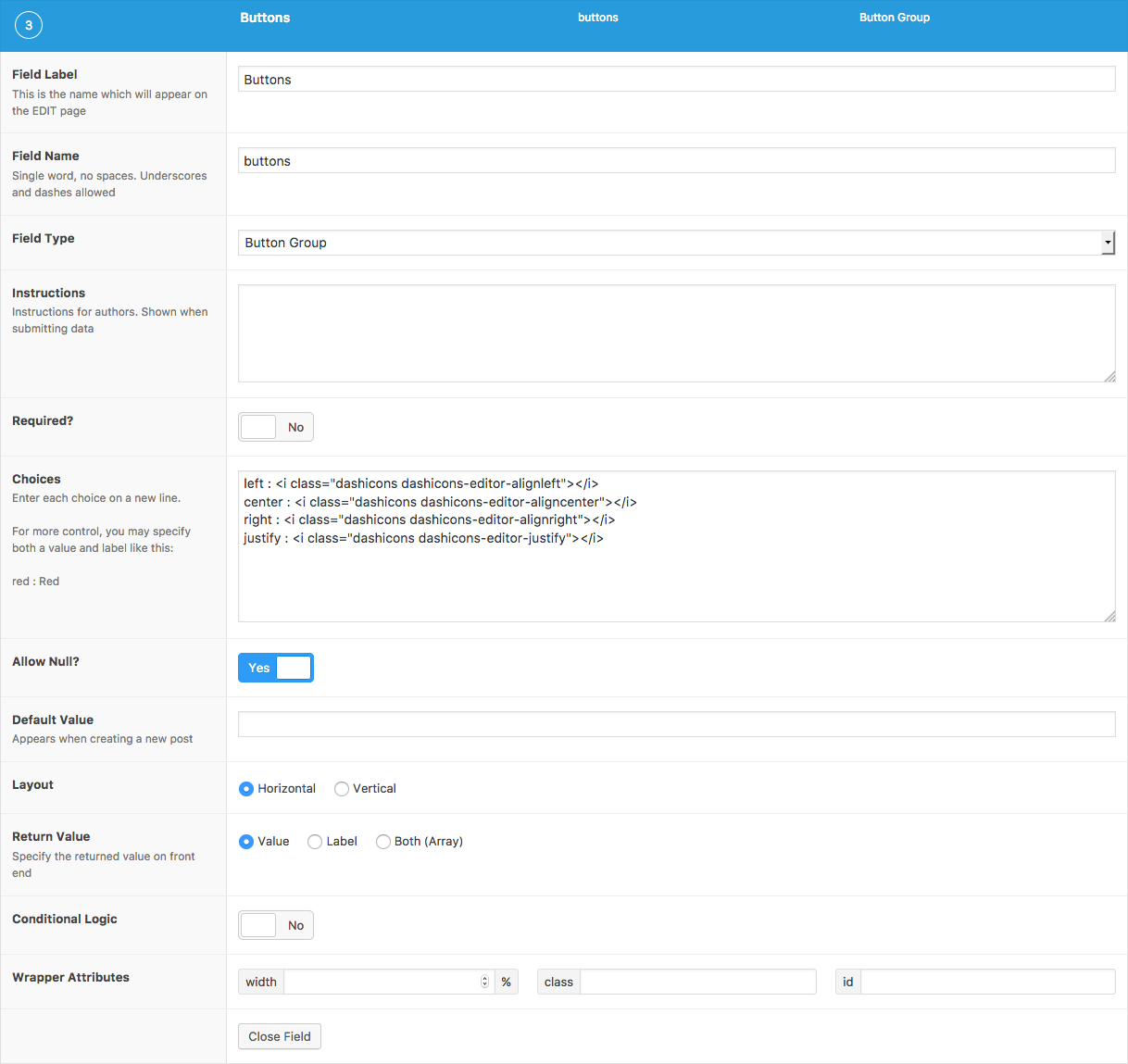Click the width stepper arrows in Wrapper Attributes
1128x1064 pixels.
tap(484, 982)
